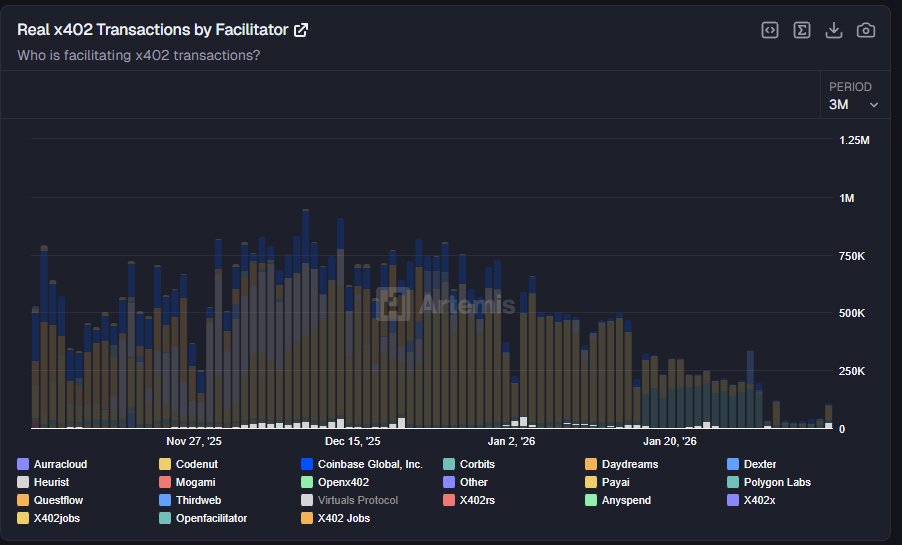Toggle Dexter series in legend
This screenshot has height=545, width=902.
tap(752, 464)
